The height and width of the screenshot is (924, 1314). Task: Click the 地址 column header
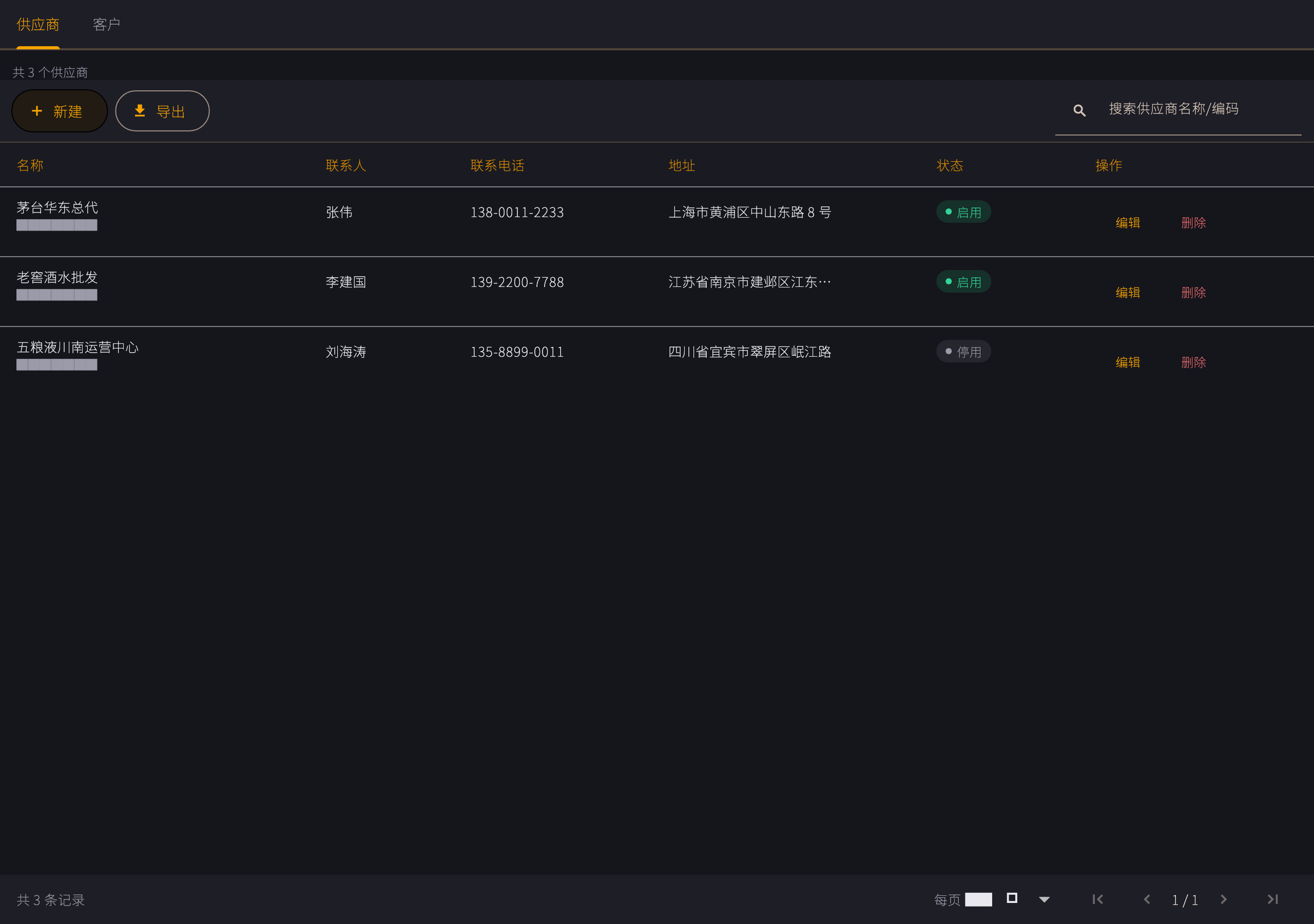click(682, 165)
